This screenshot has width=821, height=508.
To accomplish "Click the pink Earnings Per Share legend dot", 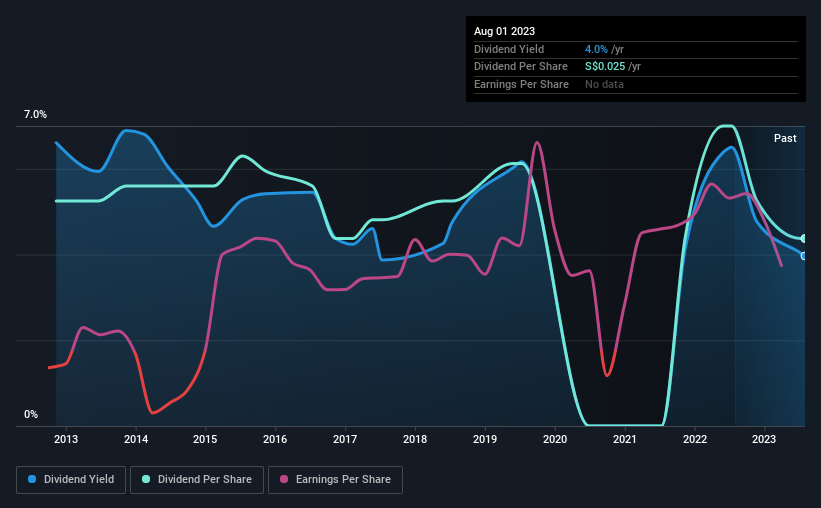I will point(284,479).
